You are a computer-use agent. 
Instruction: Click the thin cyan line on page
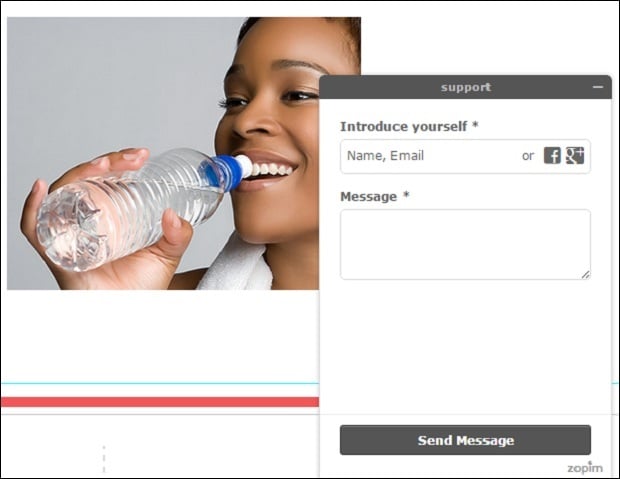(x=160, y=383)
